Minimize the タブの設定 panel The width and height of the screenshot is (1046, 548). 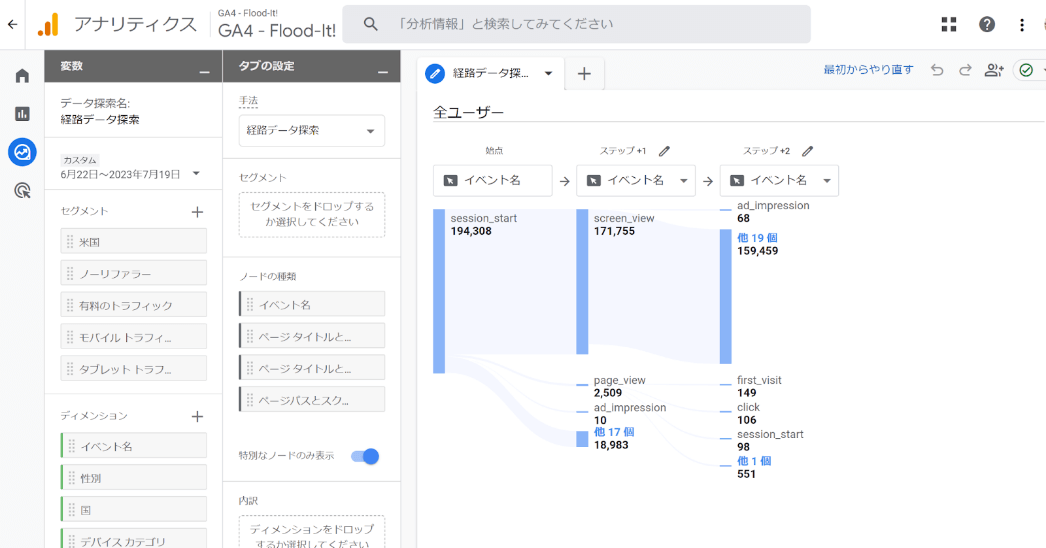coord(383,72)
